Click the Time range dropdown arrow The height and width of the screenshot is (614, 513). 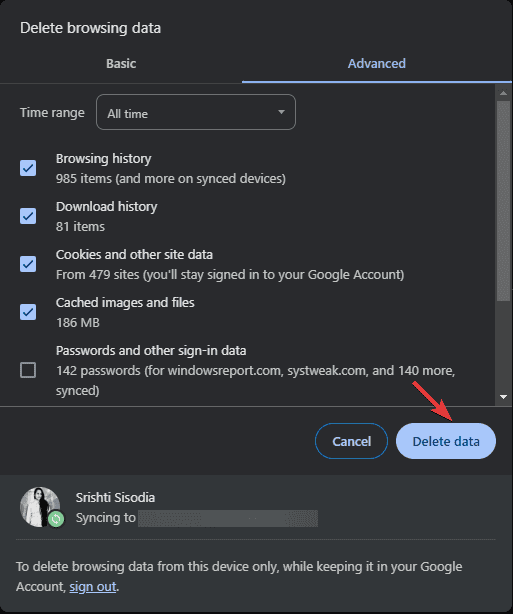pos(281,112)
